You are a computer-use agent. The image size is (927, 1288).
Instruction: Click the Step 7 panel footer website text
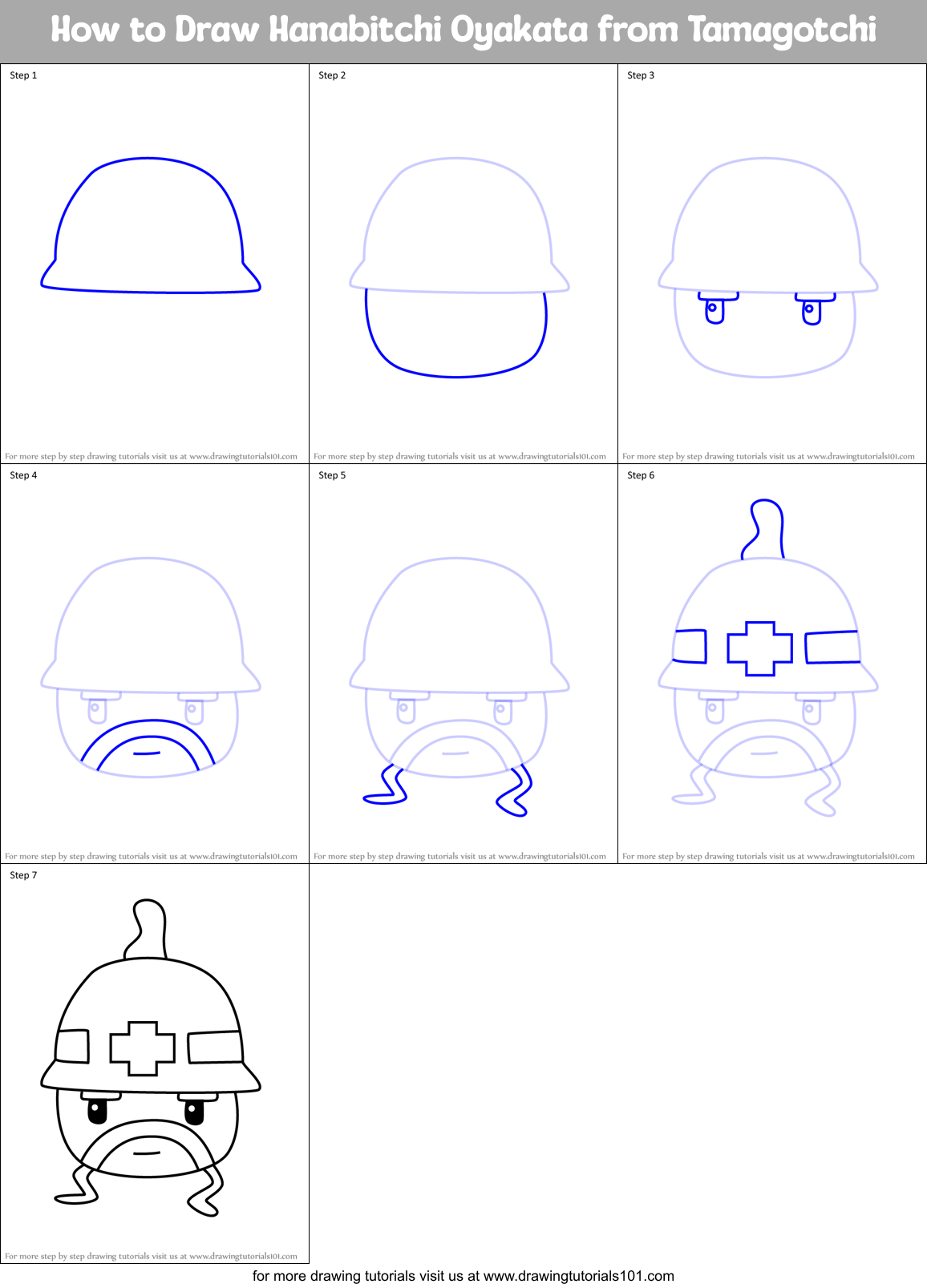[x=151, y=1256]
